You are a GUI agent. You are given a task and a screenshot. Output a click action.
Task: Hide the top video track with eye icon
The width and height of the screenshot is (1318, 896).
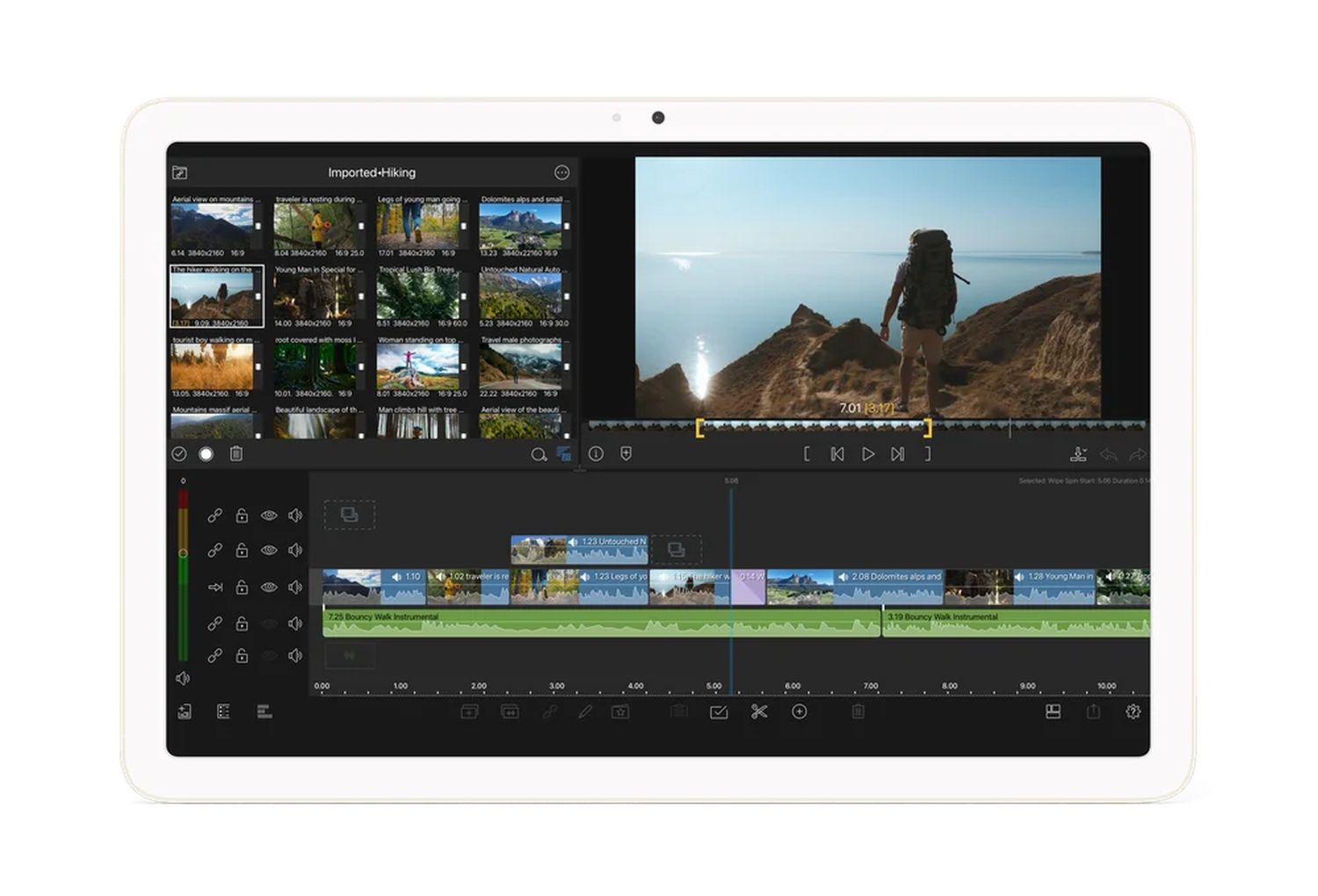coord(269,516)
